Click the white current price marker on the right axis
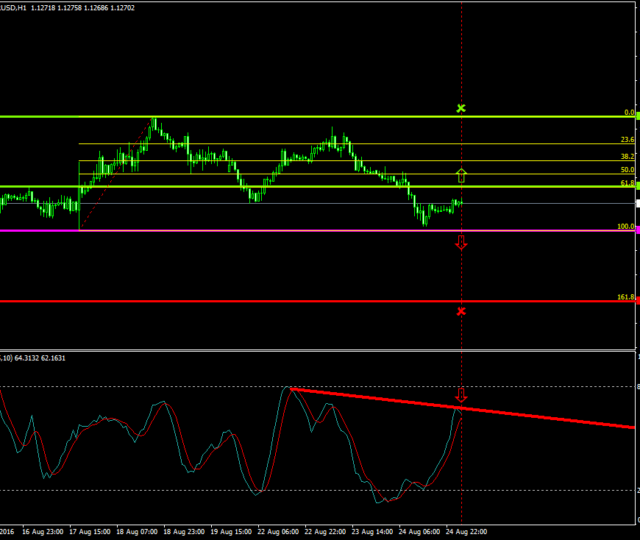This screenshot has height=540, width=640. point(637,203)
